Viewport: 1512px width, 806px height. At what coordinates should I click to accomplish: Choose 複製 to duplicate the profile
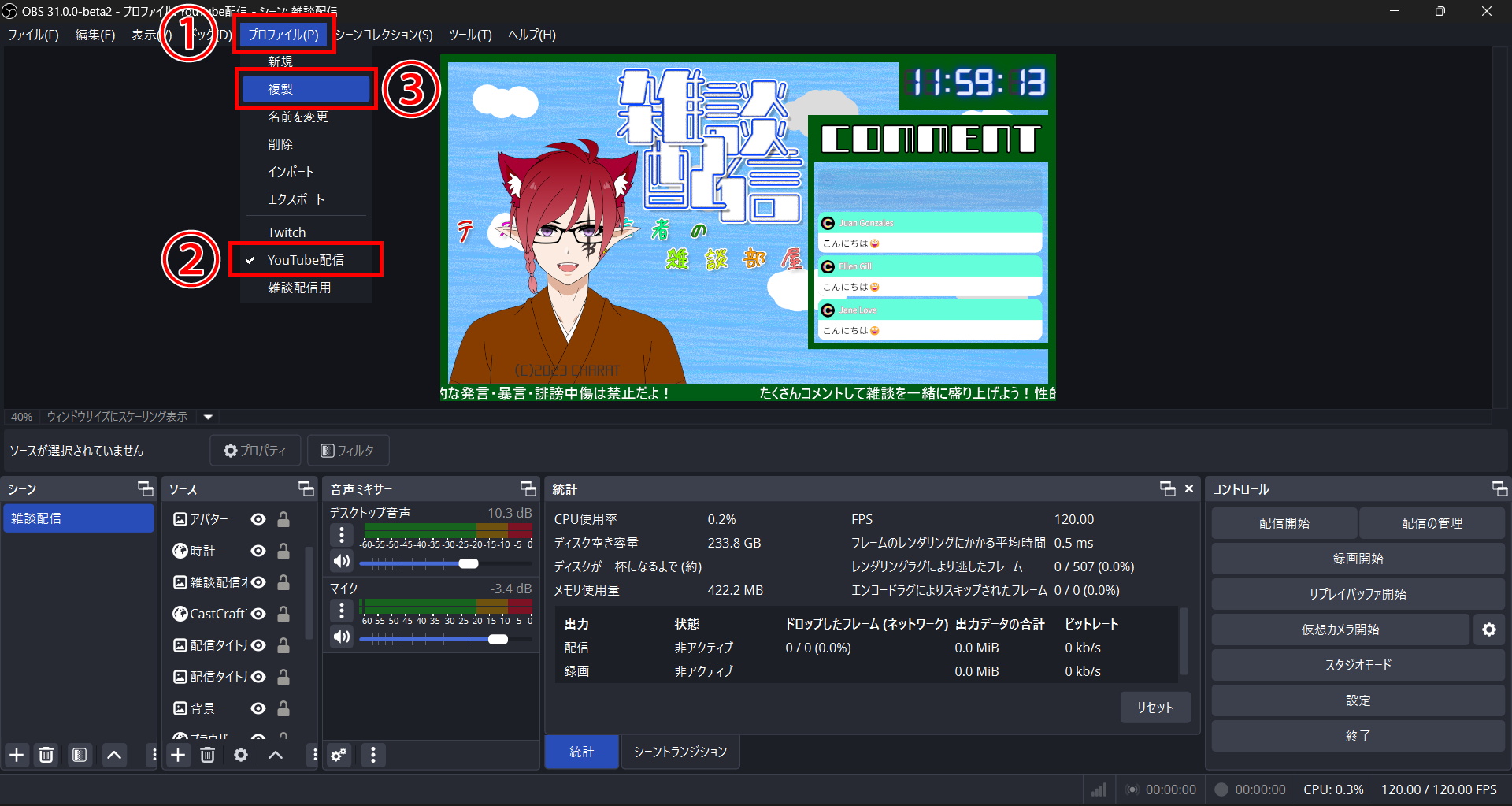pyautogui.click(x=306, y=89)
